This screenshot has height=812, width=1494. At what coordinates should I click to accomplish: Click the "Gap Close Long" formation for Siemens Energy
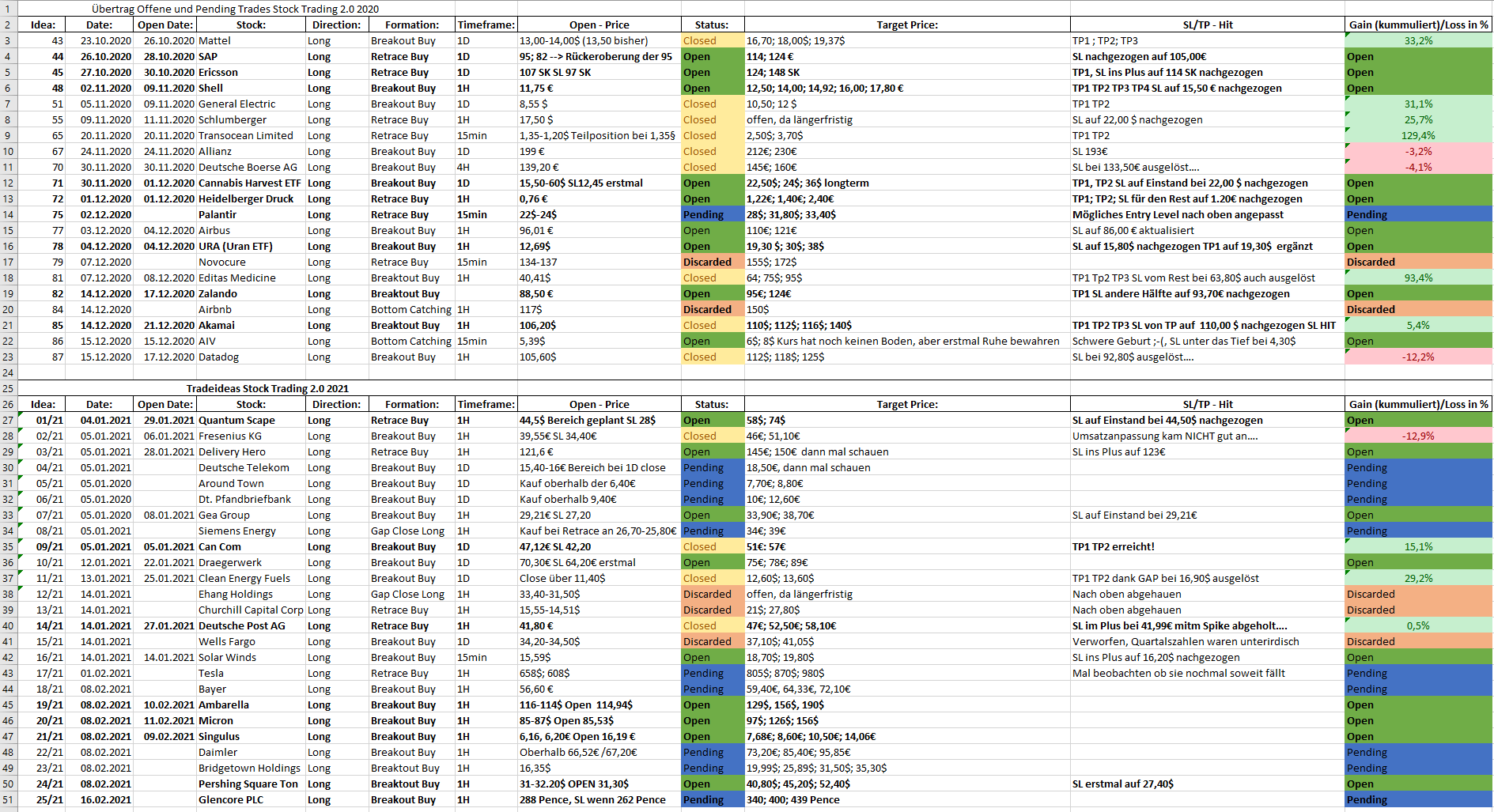[411, 531]
